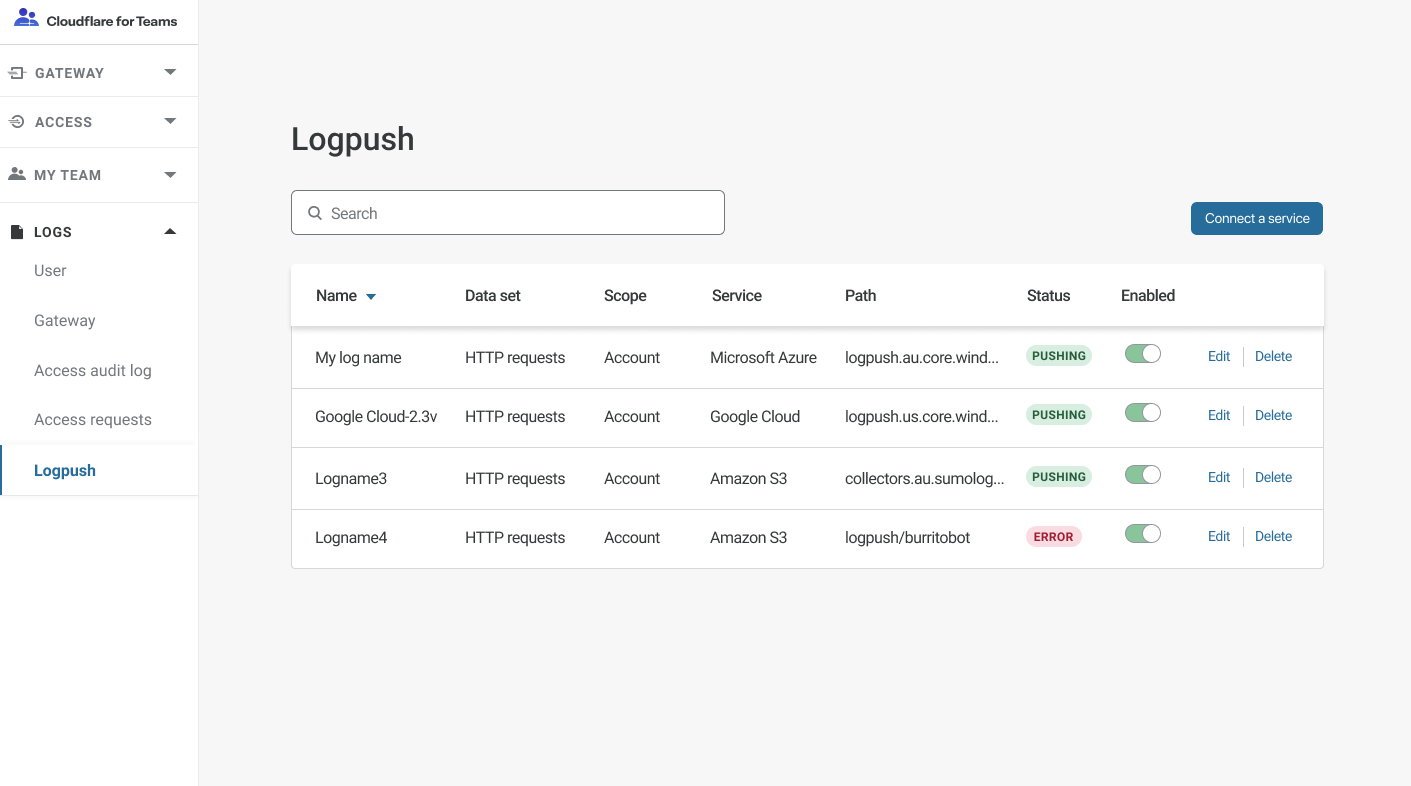Click the Logpush page heading

[x=353, y=139]
